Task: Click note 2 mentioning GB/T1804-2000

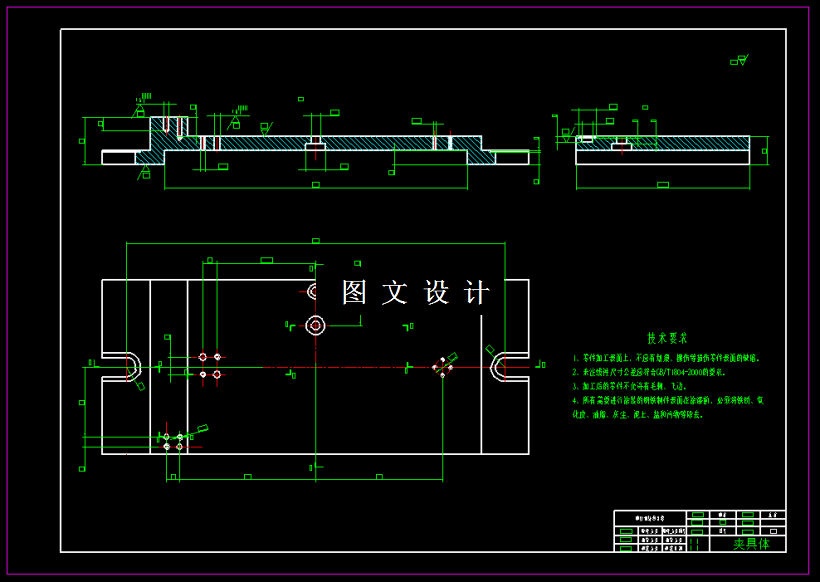Action: (649, 372)
